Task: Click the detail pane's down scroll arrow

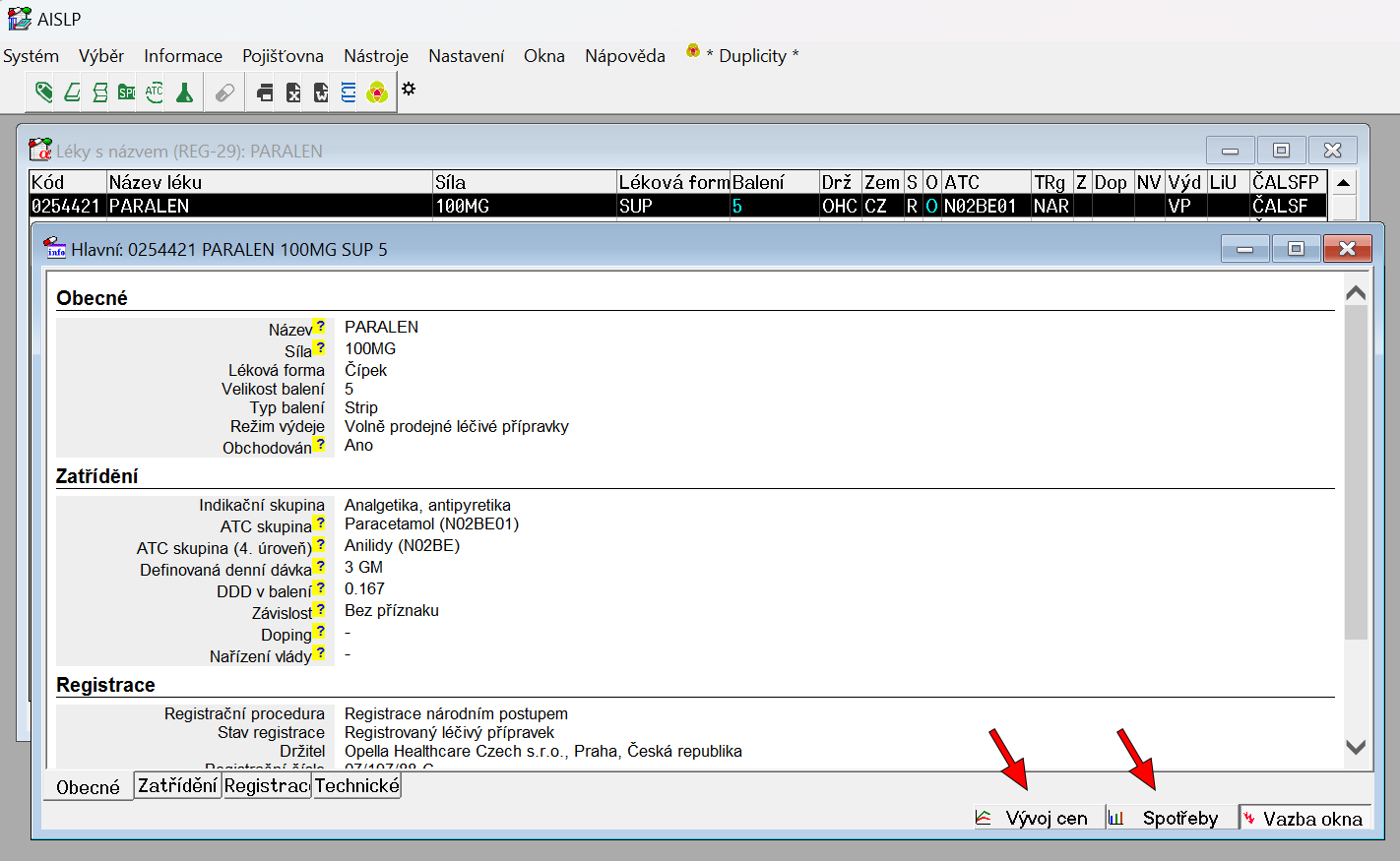Action: click(x=1356, y=748)
